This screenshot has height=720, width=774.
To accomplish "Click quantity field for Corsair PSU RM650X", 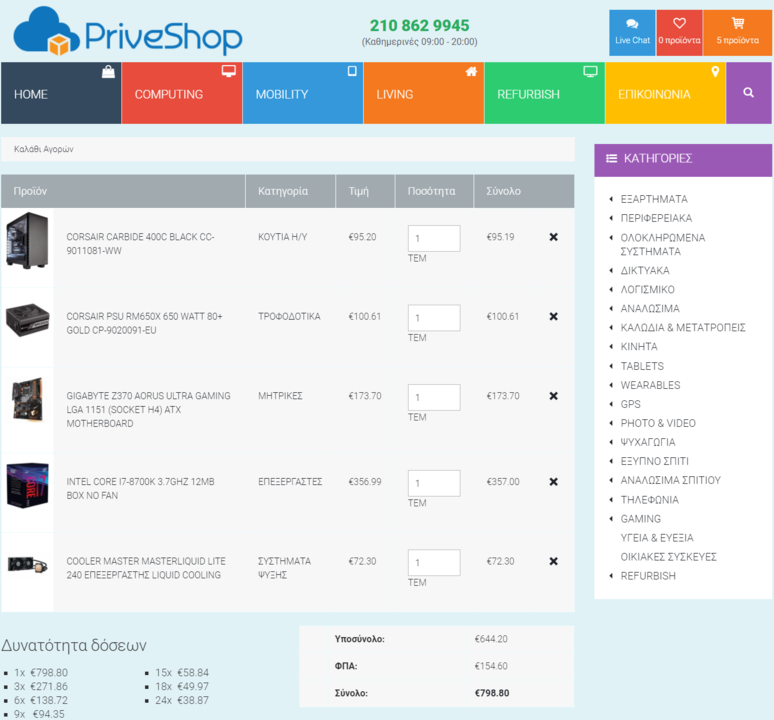I will (x=434, y=318).
